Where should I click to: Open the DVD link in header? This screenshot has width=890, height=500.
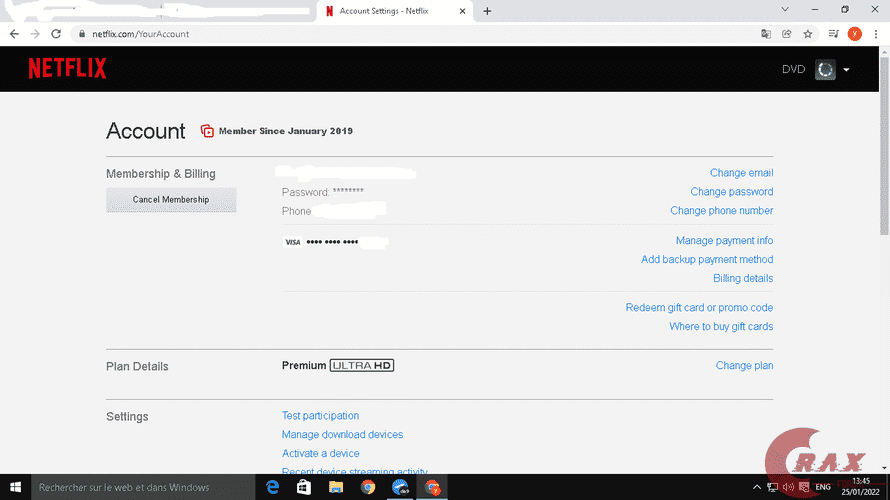click(x=793, y=69)
